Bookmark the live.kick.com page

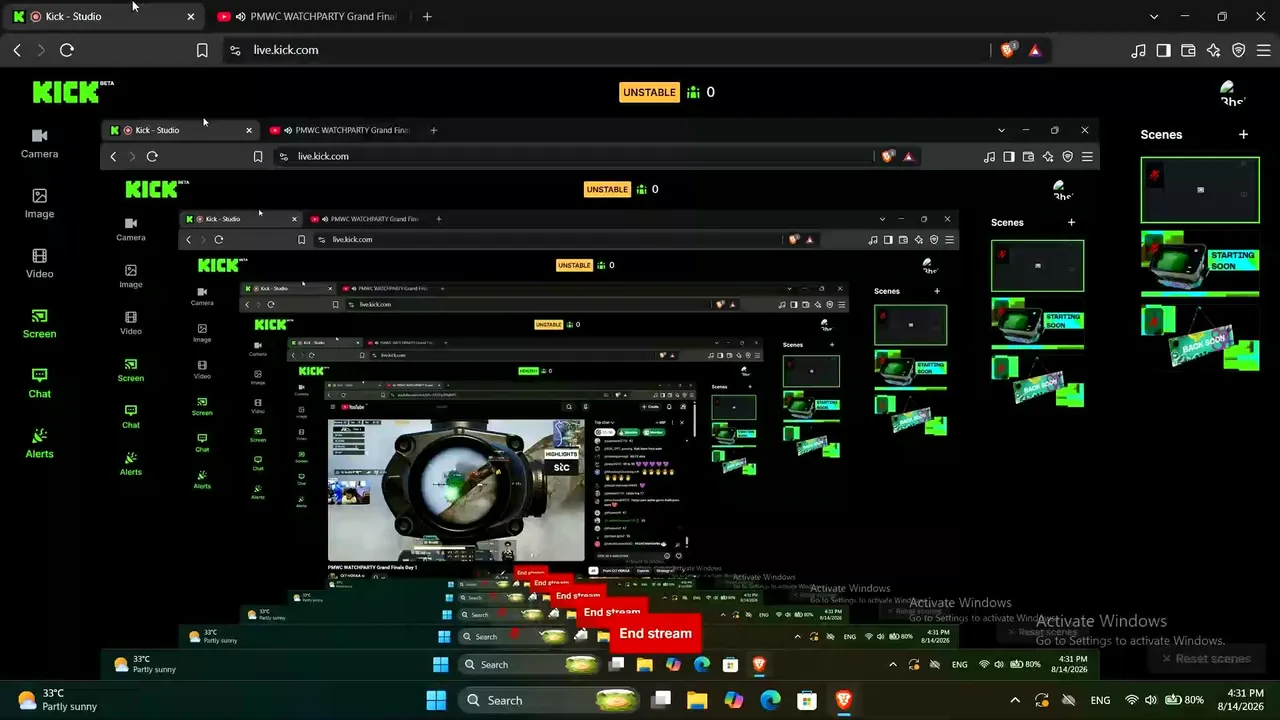click(x=202, y=50)
